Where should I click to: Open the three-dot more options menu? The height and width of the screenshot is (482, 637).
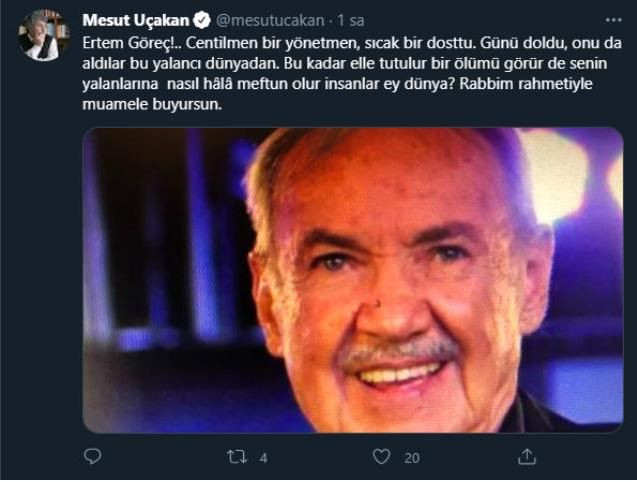[x=613, y=20]
